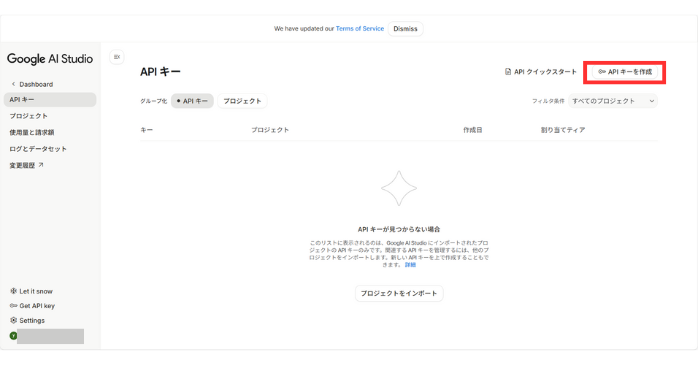Screen dimensions: 698x365
Task: Open the すべてのプロジェクト filter dropdown
Action: pos(613,101)
